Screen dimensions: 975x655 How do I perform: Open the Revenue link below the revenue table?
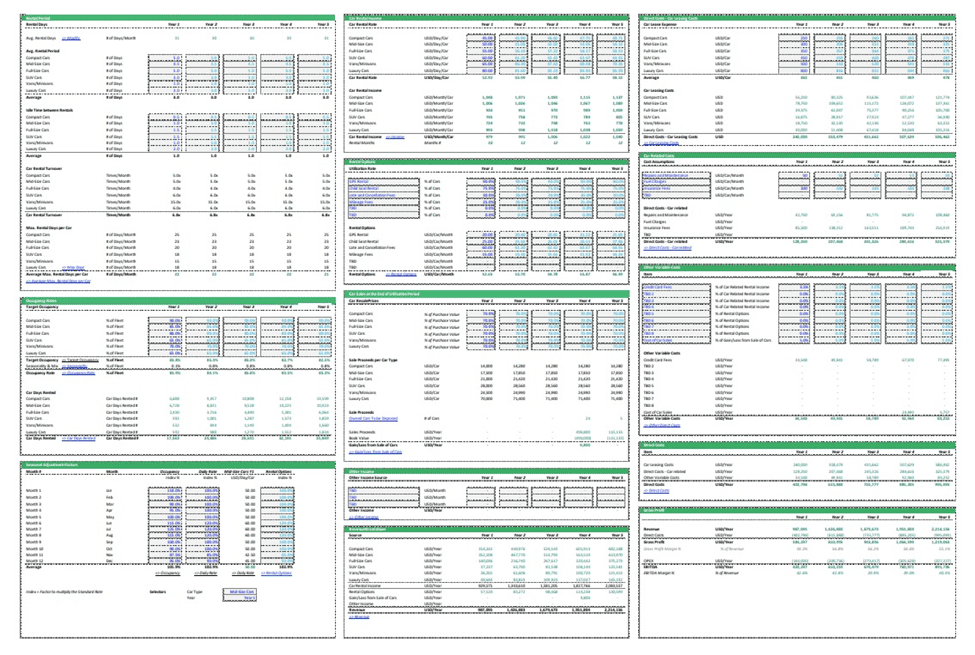point(359,617)
